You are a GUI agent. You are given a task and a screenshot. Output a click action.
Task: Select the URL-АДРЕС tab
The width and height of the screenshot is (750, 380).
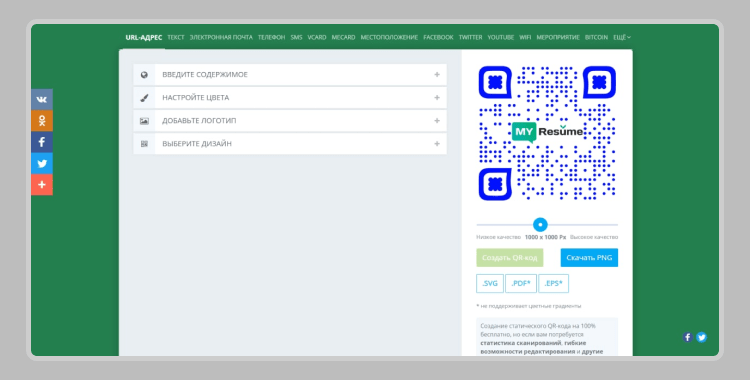tap(143, 37)
